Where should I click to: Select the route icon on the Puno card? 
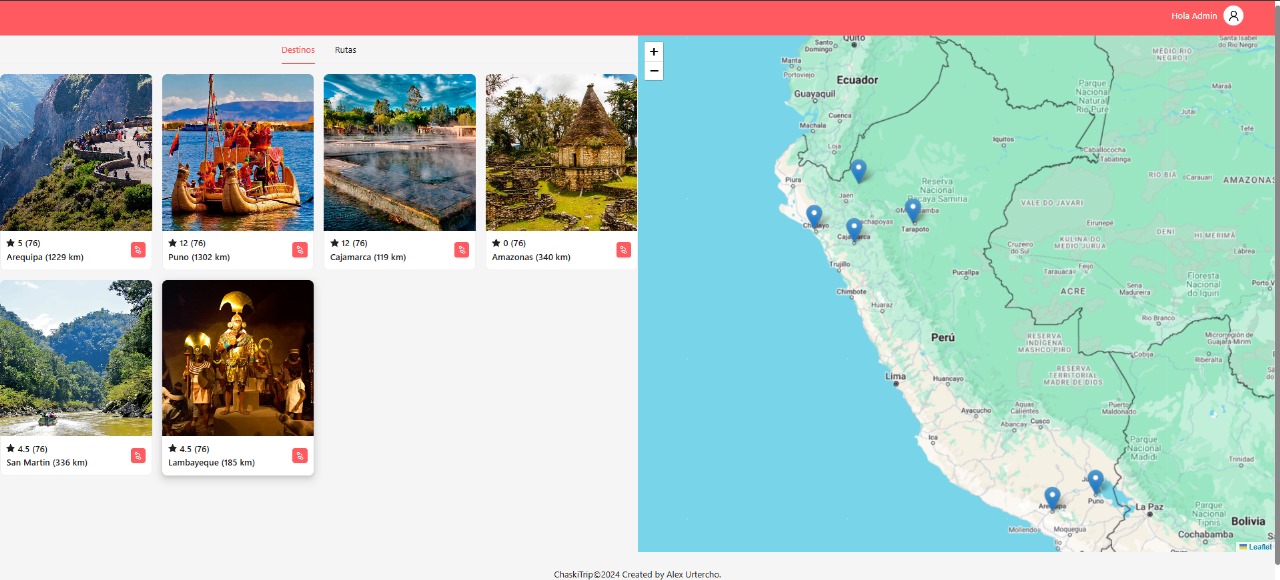coord(300,250)
